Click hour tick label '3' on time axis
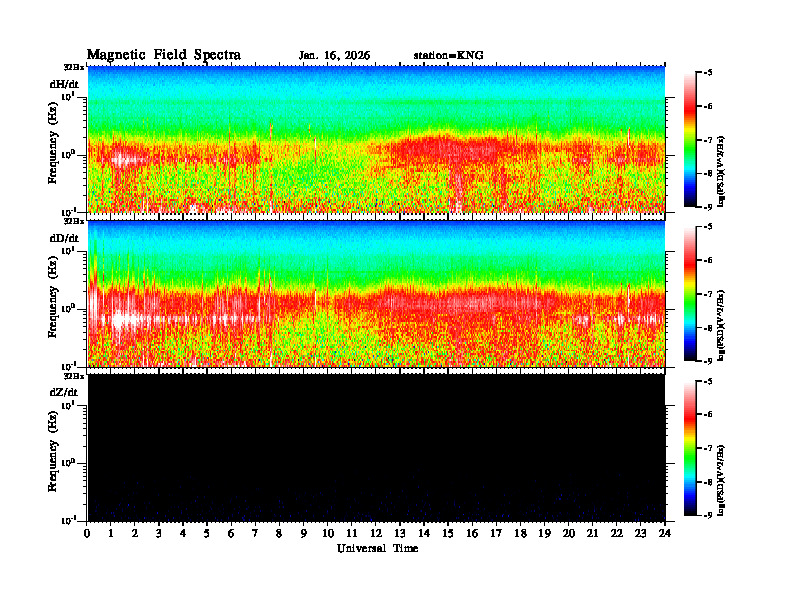Screen dimensions: 792x612 (x=159, y=534)
